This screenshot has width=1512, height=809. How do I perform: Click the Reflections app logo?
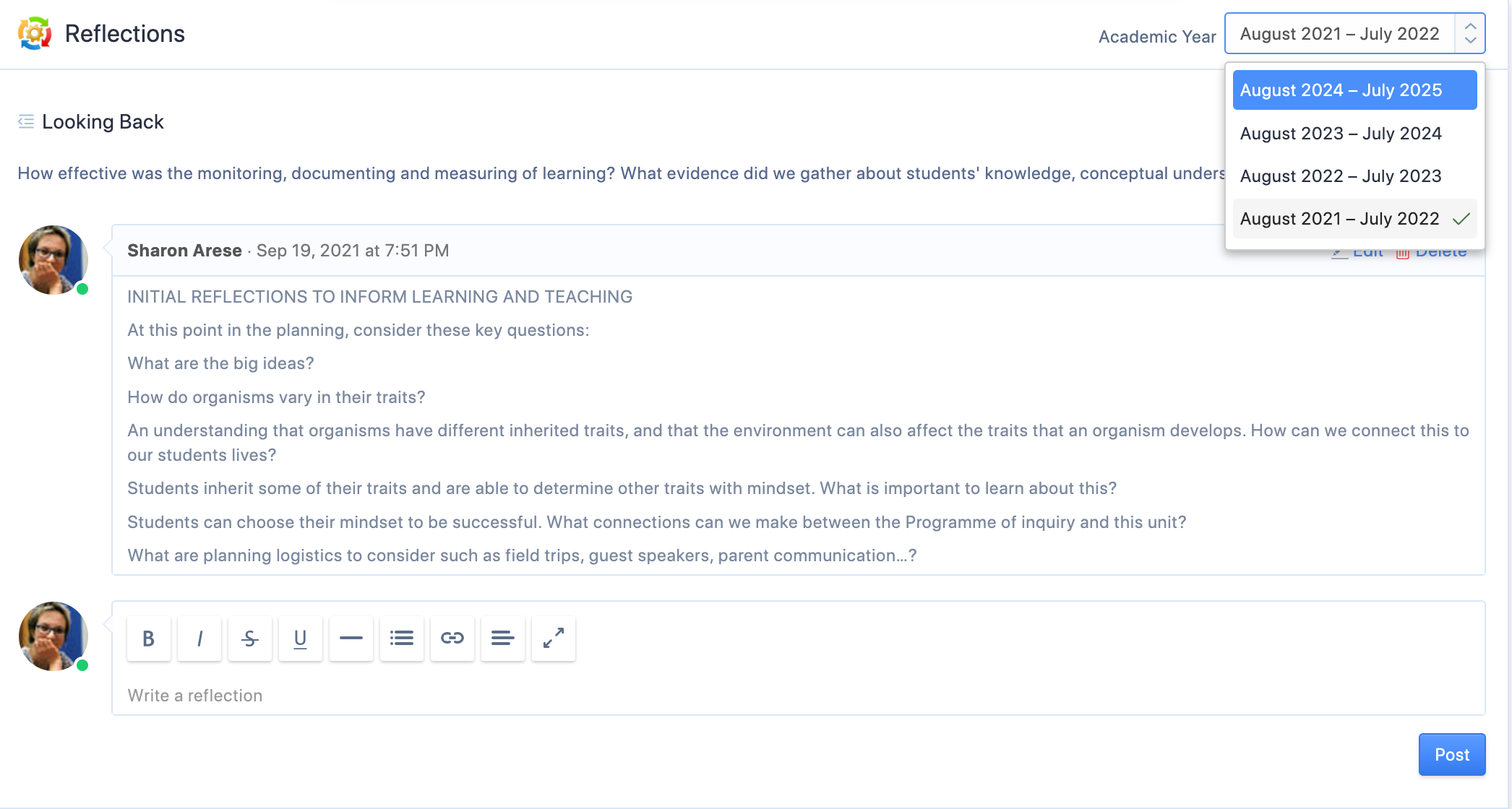coord(33,33)
